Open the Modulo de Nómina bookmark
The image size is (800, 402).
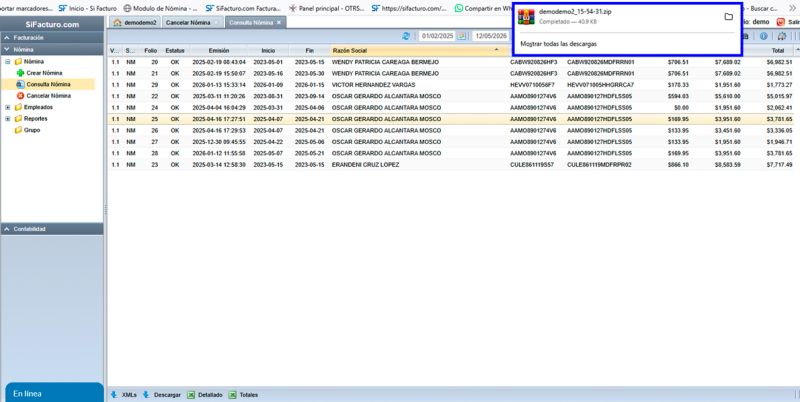click(160, 8)
